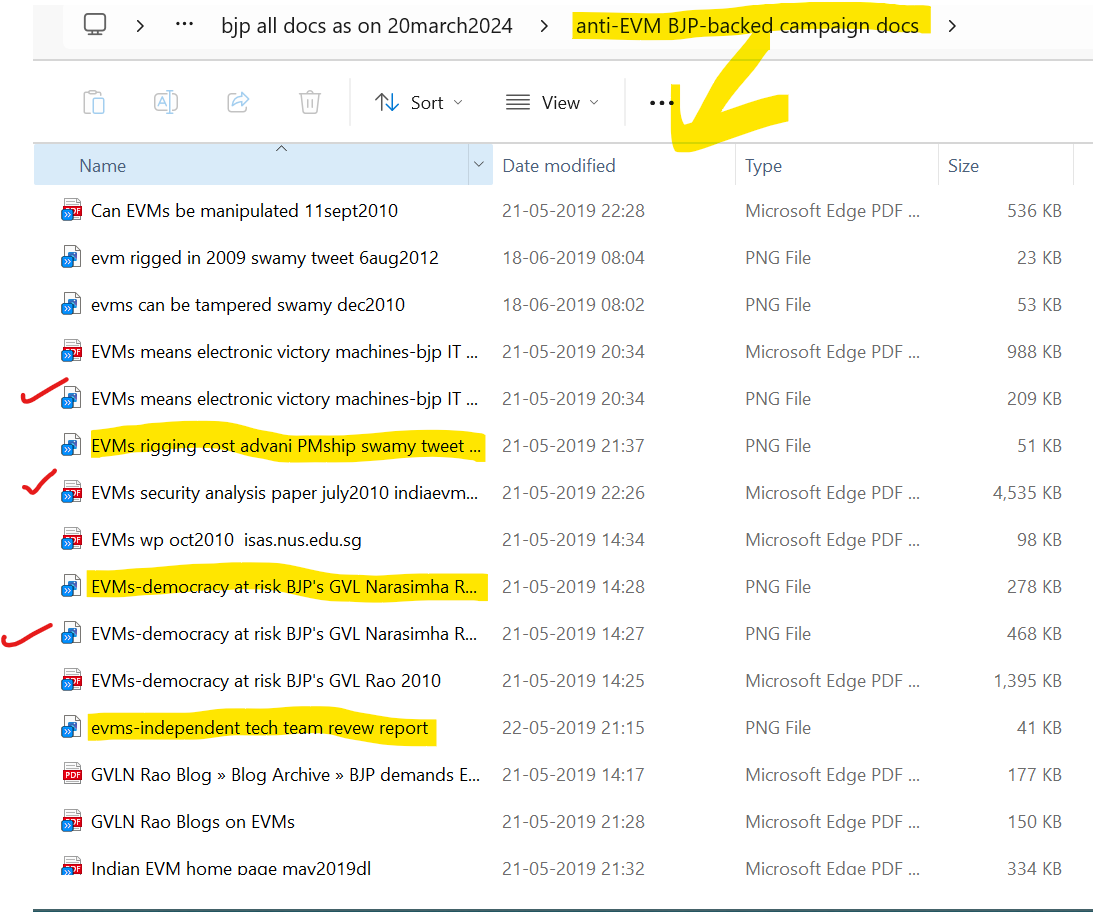
Task: Click the Delete trash icon in toolbar
Action: (x=309, y=102)
